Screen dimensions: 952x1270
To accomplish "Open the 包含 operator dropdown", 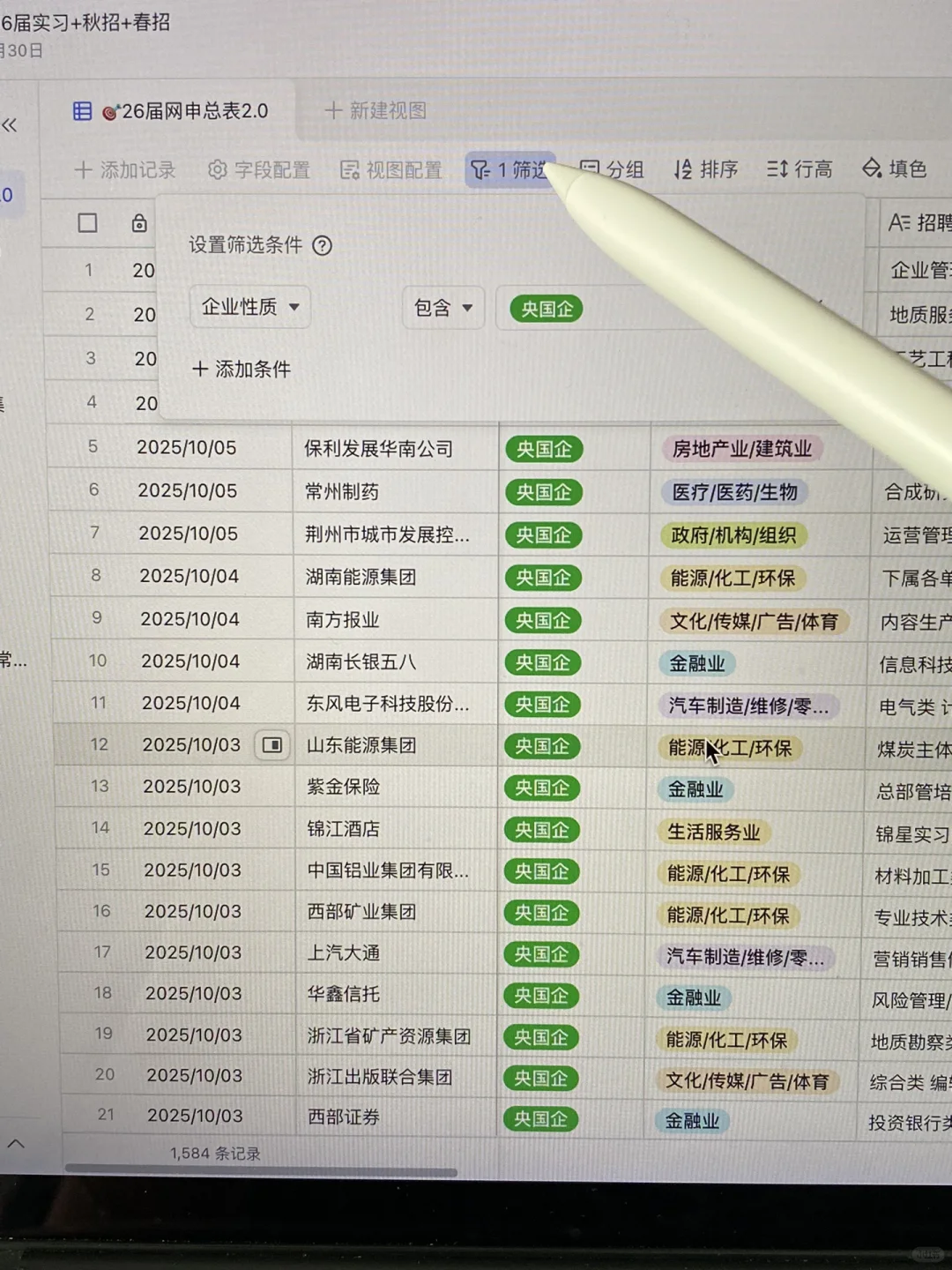I will pos(443,308).
